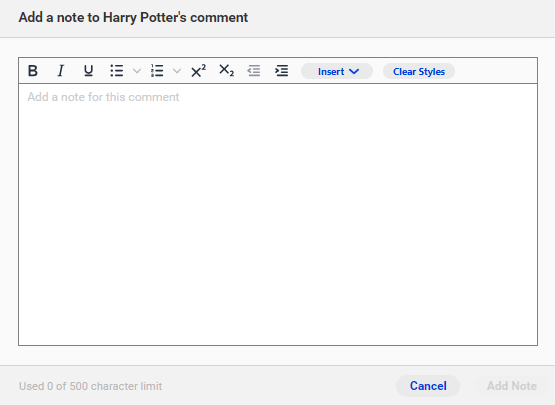Start a bulleted list
This screenshot has height=405, width=555.
point(116,71)
